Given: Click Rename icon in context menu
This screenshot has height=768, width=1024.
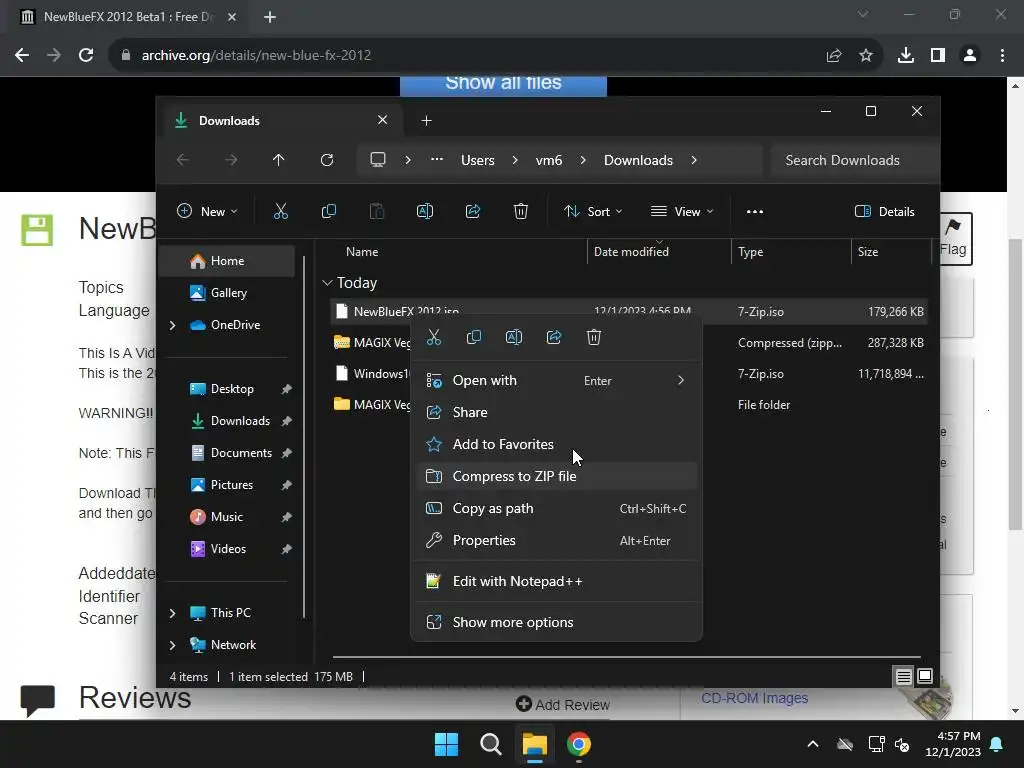Looking at the screenshot, I should tap(514, 337).
